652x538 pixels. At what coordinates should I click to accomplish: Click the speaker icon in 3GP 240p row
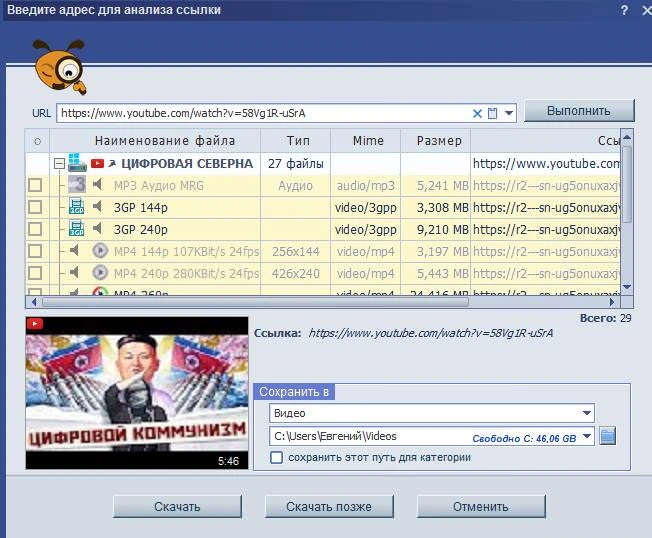(x=97, y=228)
